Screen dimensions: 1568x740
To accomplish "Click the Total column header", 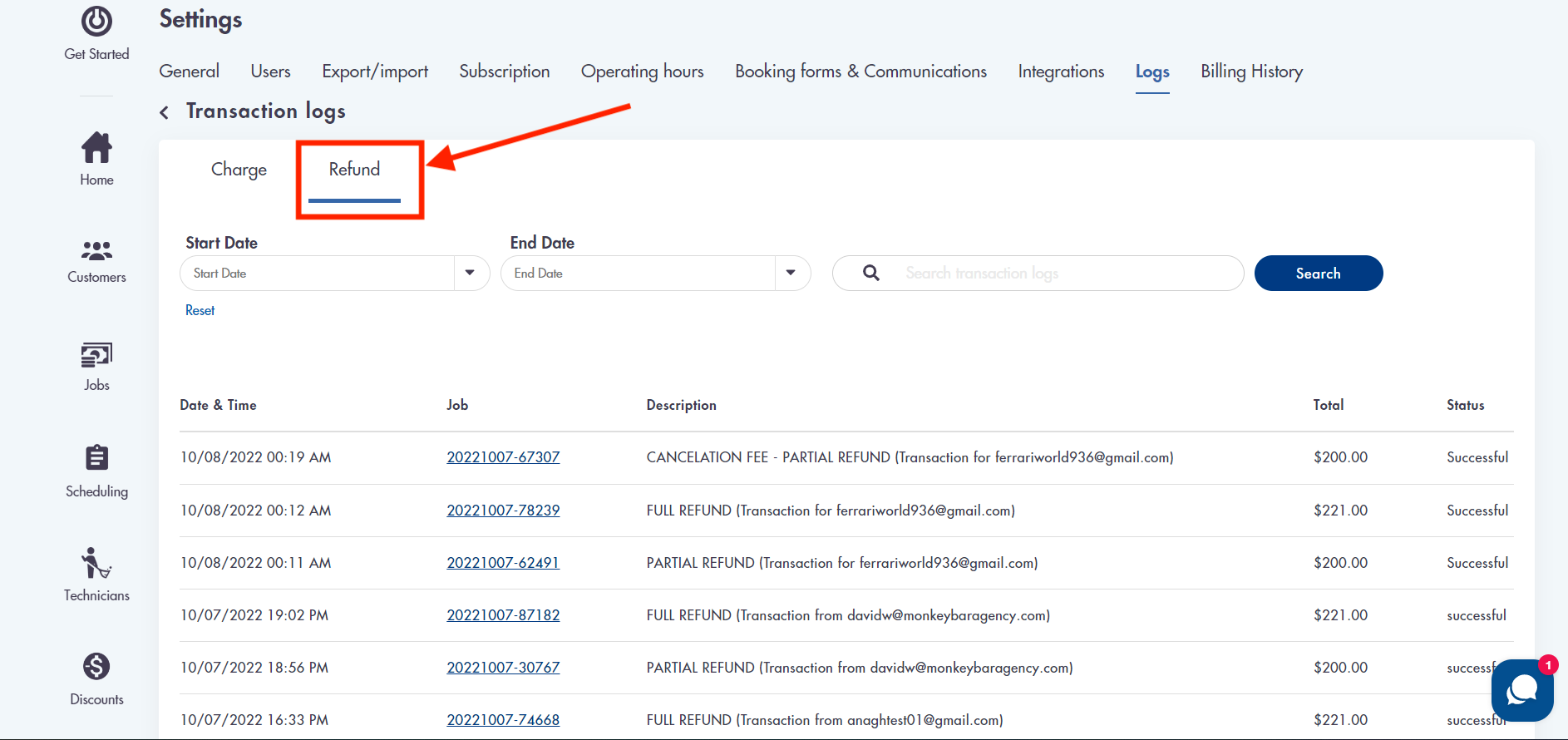I will coord(1328,405).
